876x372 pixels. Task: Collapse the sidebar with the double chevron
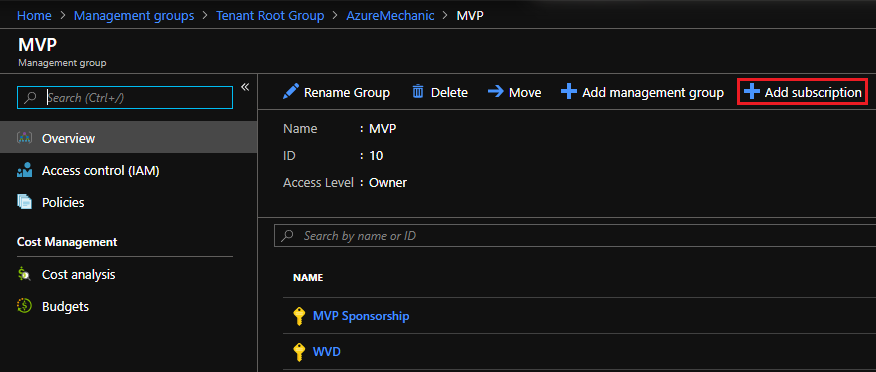[245, 87]
